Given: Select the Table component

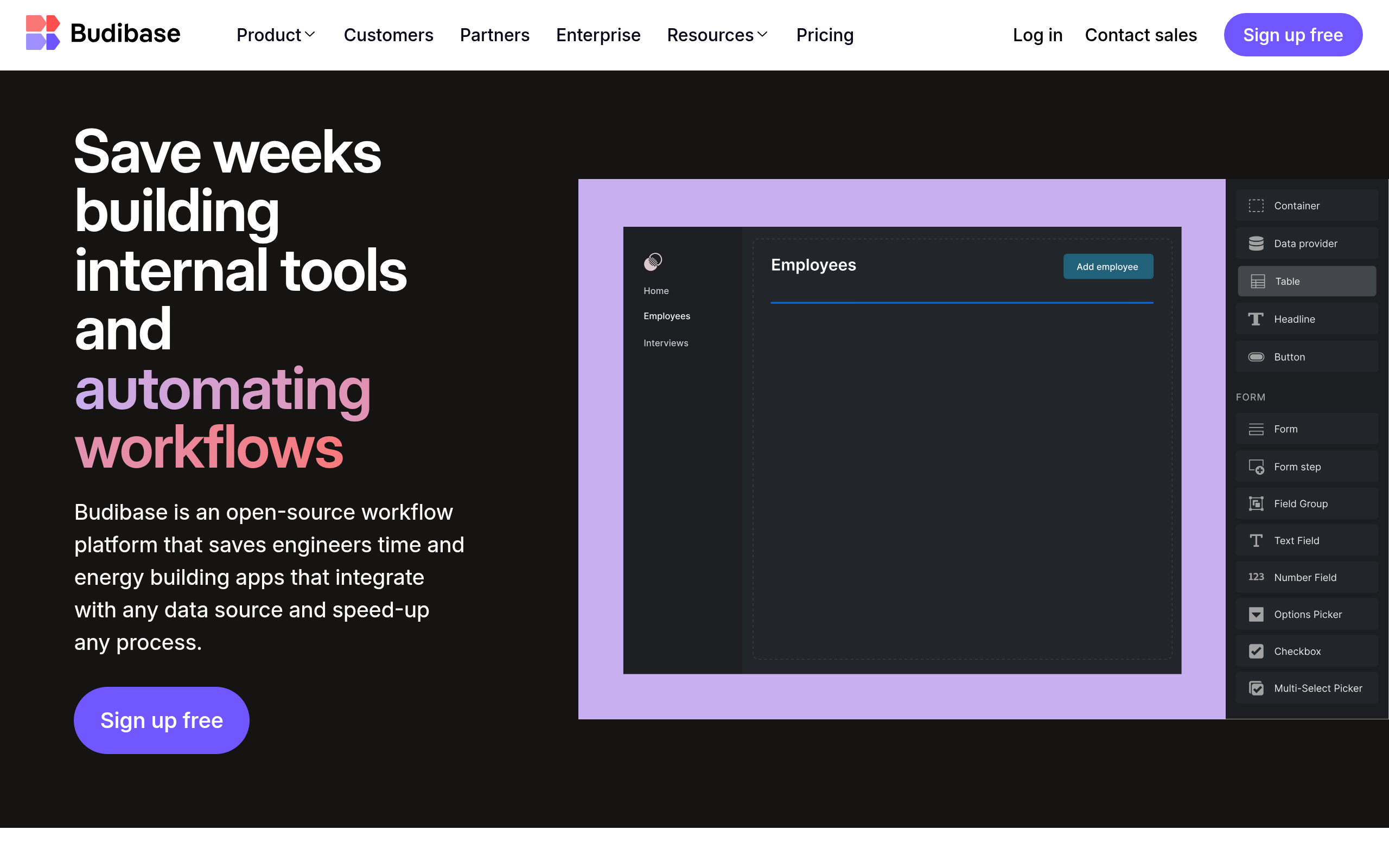Looking at the screenshot, I should [x=1307, y=280].
